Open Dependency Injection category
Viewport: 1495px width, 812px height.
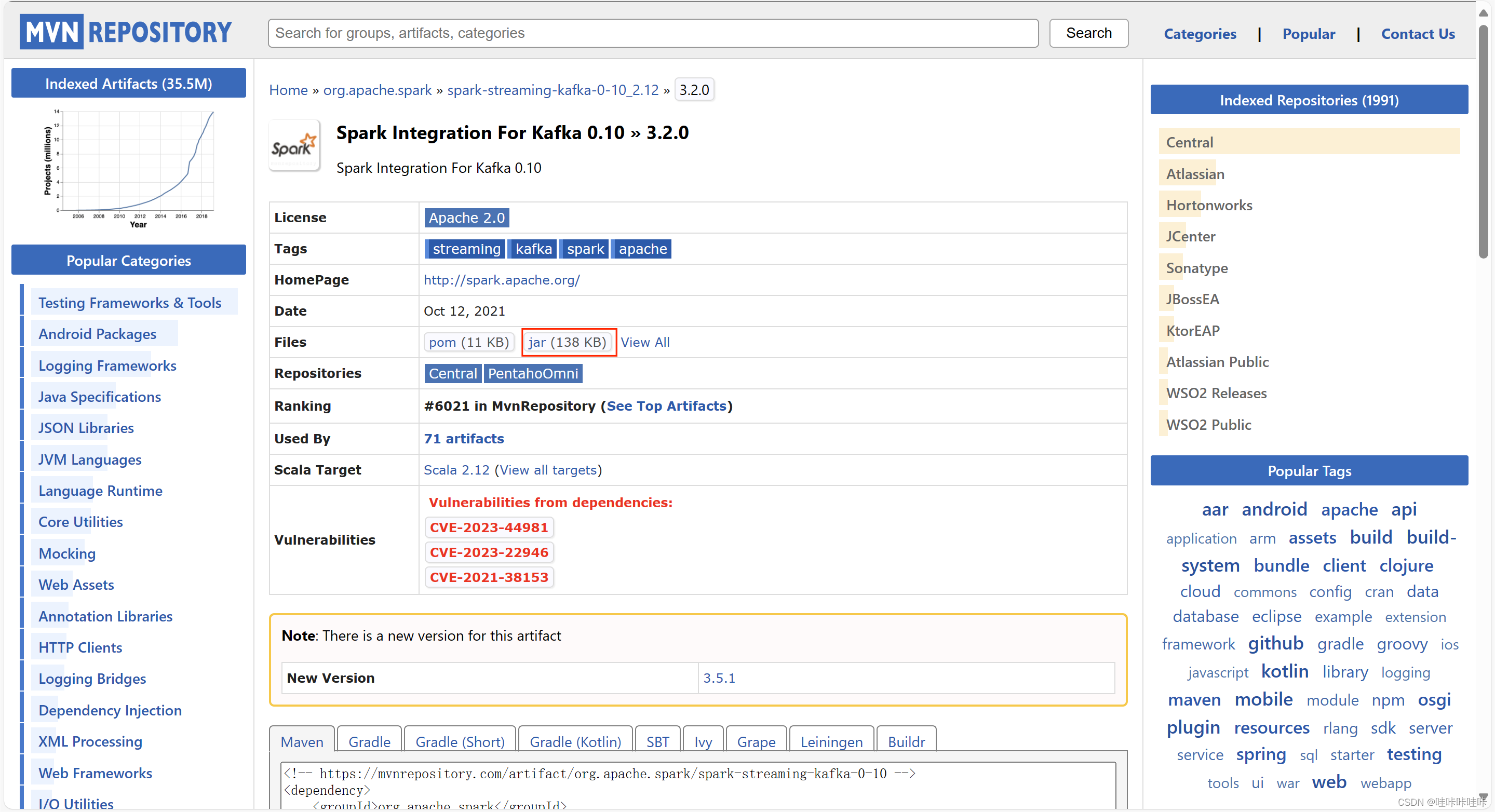click(110, 710)
